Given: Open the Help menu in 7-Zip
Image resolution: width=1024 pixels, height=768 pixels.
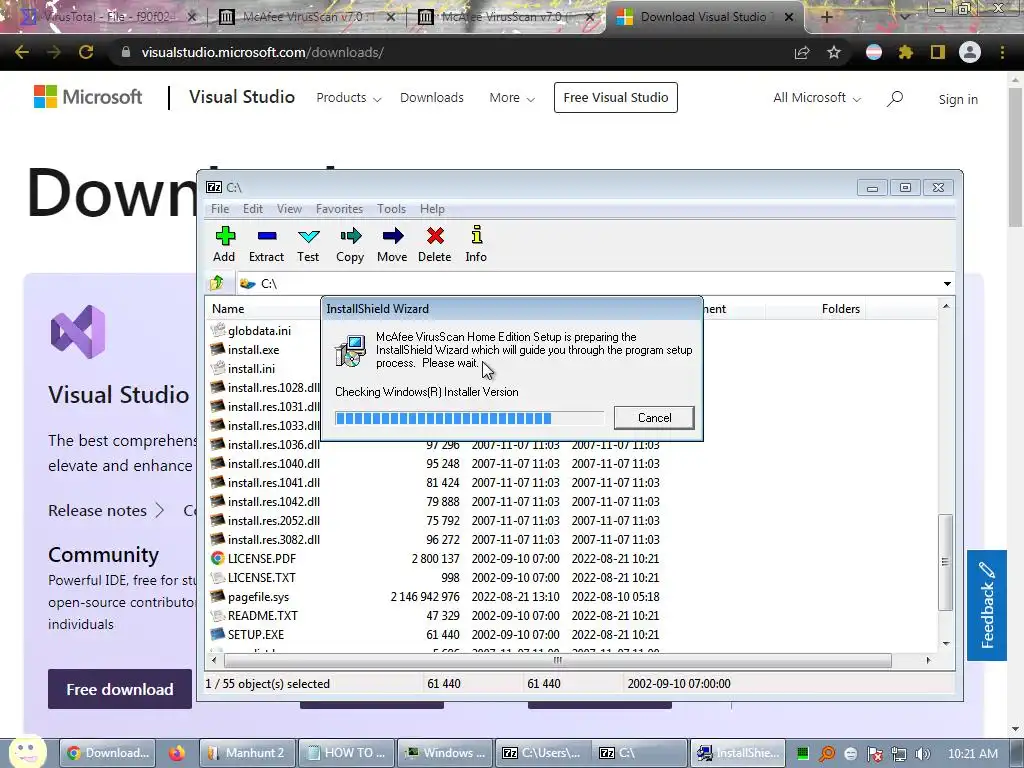Looking at the screenshot, I should [432, 209].
